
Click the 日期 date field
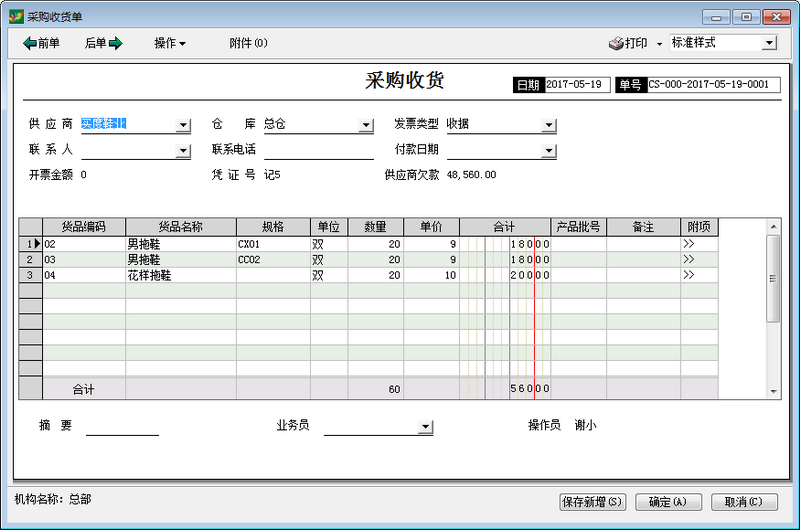[578, 85]
